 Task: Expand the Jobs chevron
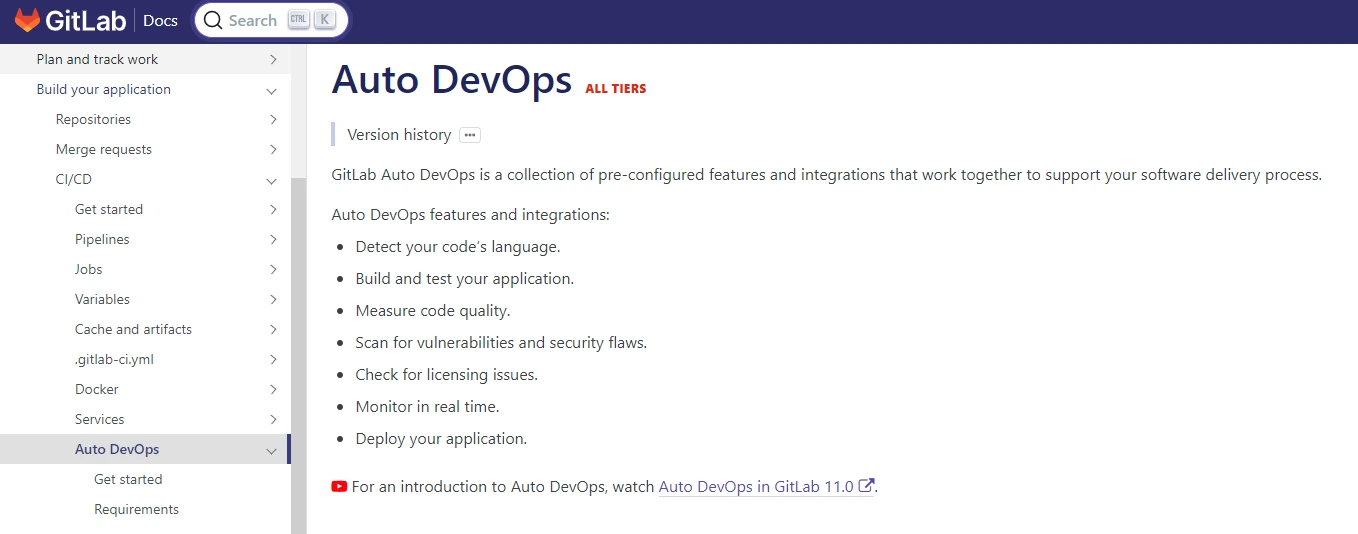click(273, 269)
